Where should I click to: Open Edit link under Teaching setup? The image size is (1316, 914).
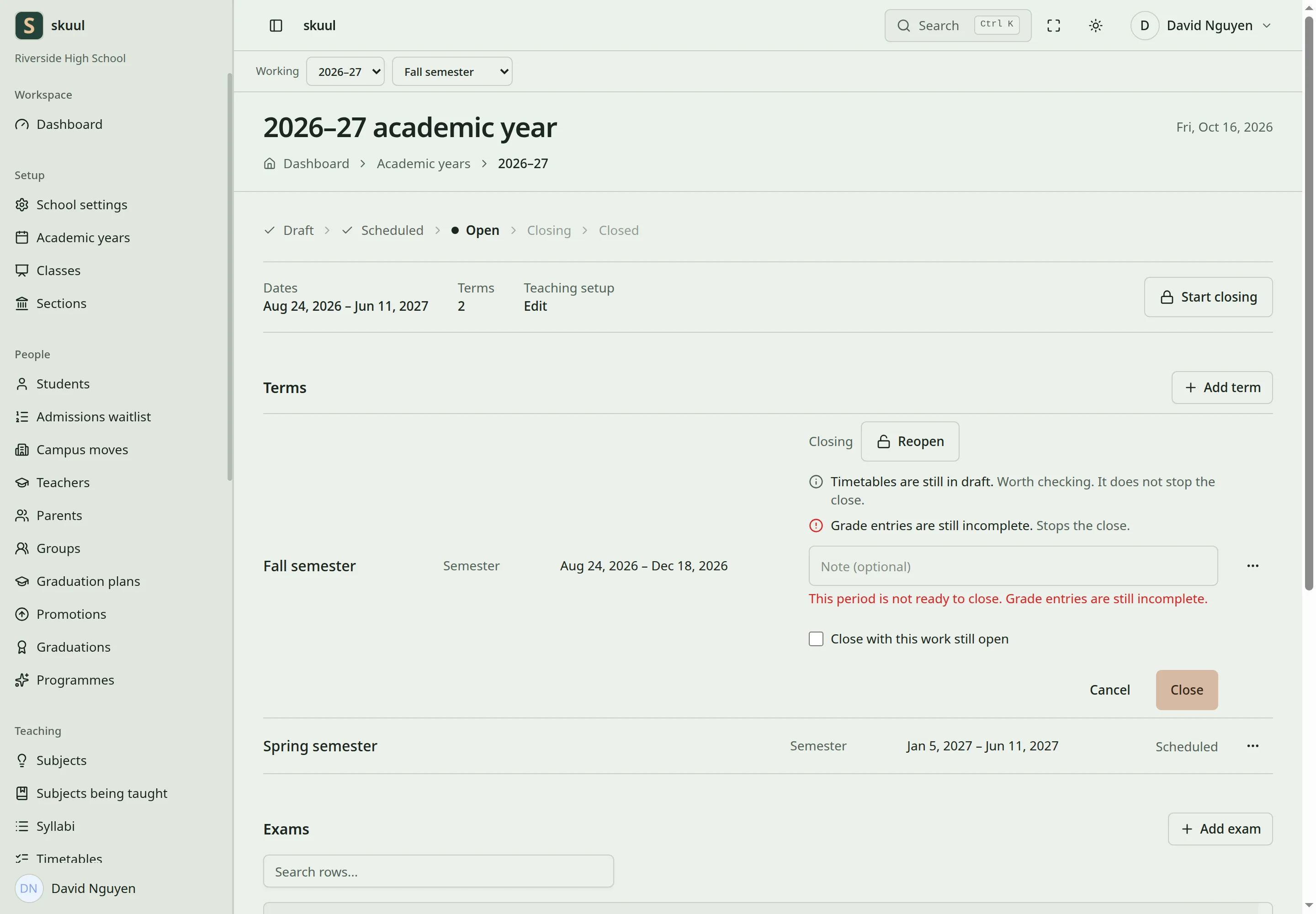(535, 306)
